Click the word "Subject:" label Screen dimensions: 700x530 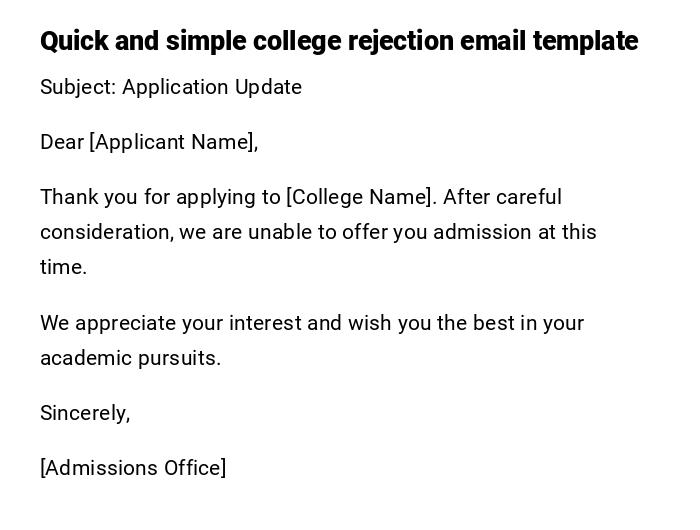tap(78, 87)
